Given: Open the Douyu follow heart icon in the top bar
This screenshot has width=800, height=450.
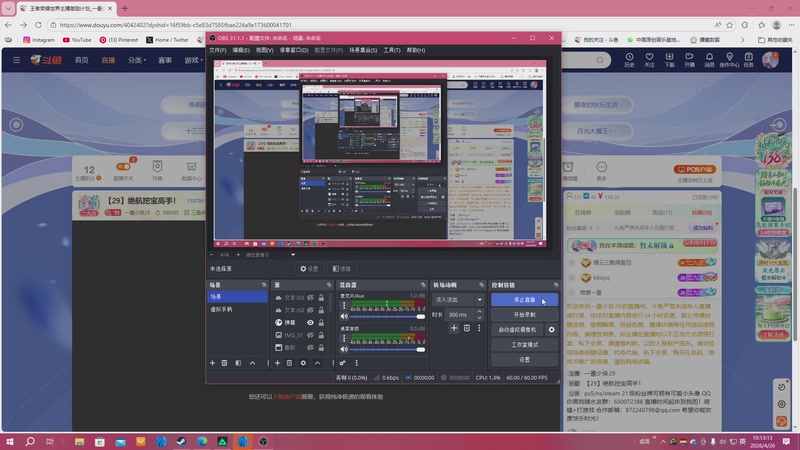Looking at the screenshot, I should (649, 60).
